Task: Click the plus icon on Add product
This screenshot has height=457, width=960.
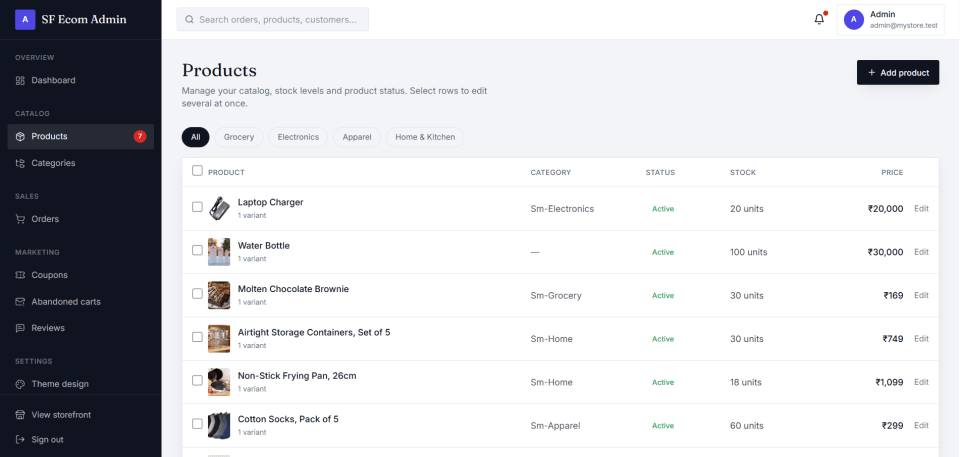Action: [x=871, y=72]
